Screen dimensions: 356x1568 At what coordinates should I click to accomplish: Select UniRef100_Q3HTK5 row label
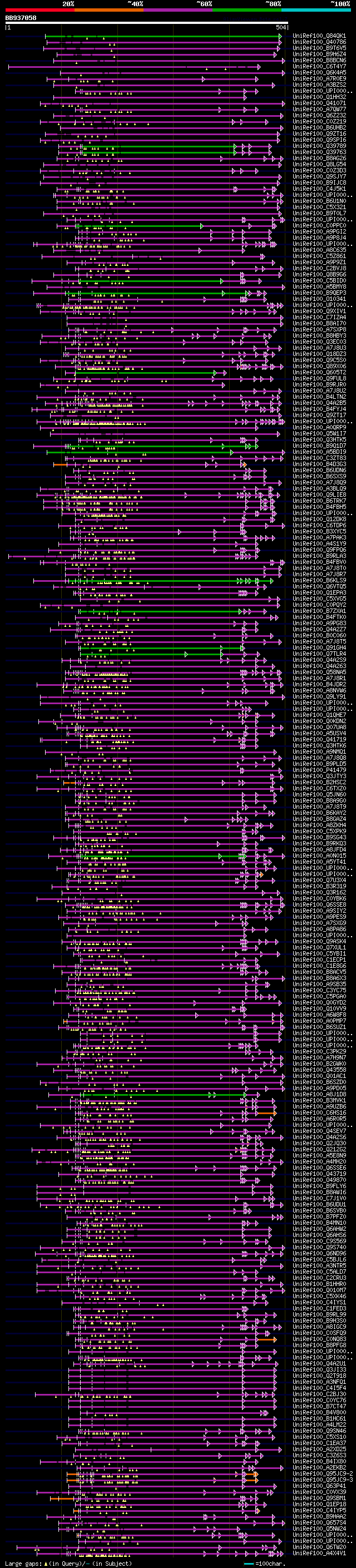319,439
